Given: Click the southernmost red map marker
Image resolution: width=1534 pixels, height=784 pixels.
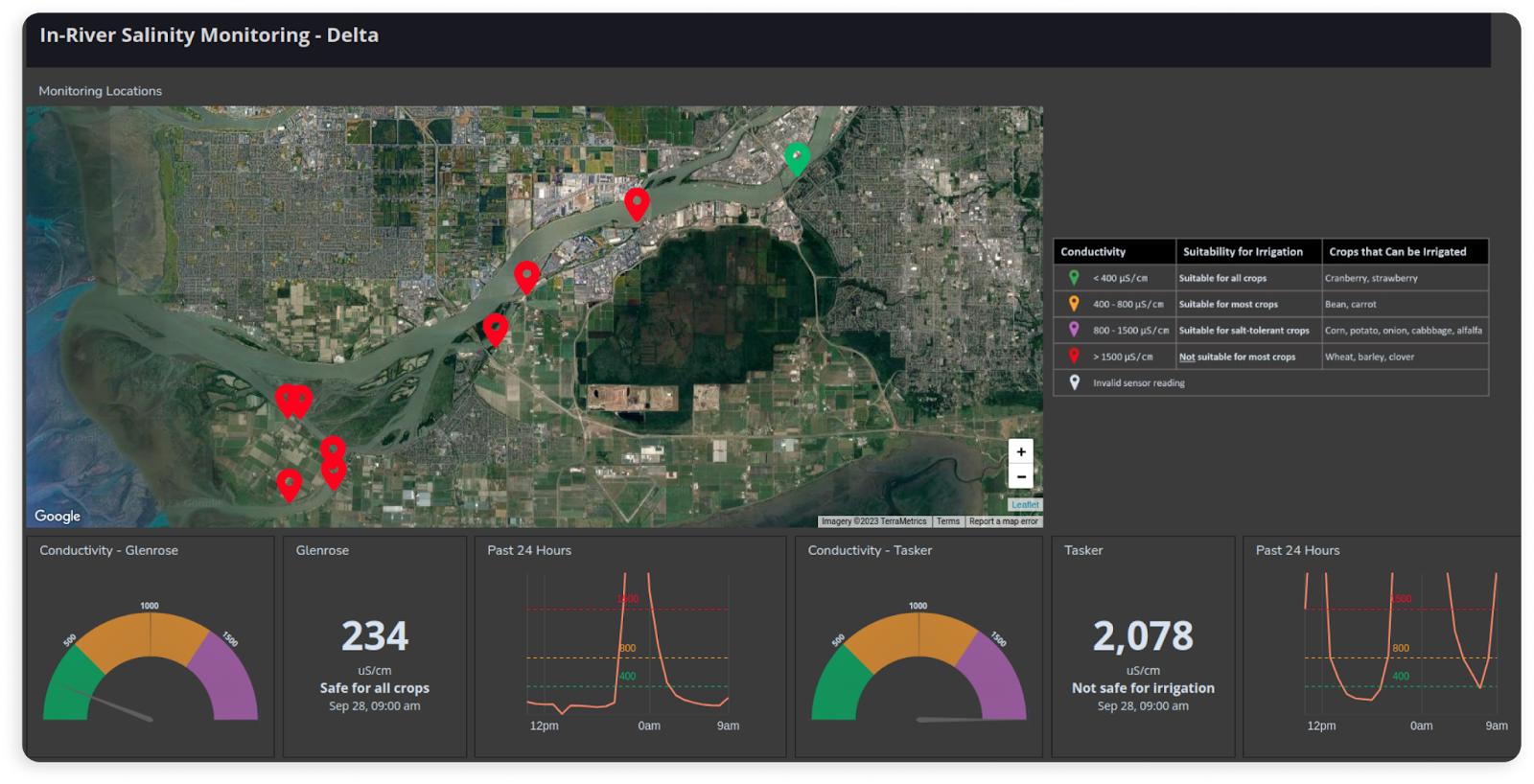Looking at the screenshot, I should click(x=290, y=483).
